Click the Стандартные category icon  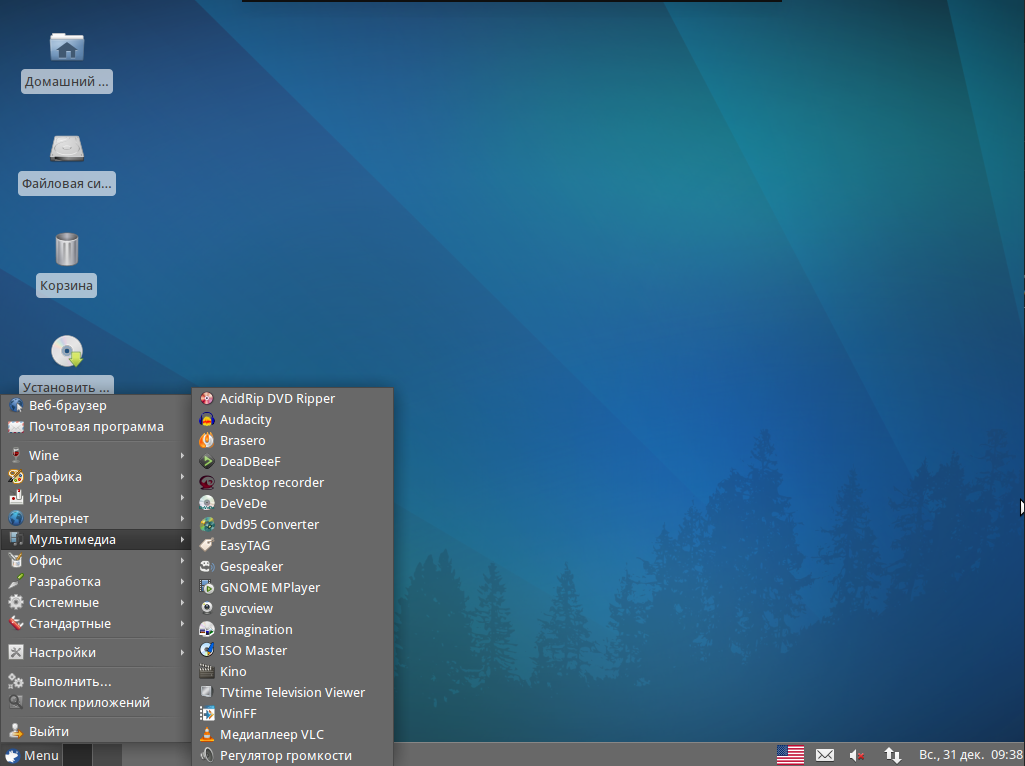(16, 624)
